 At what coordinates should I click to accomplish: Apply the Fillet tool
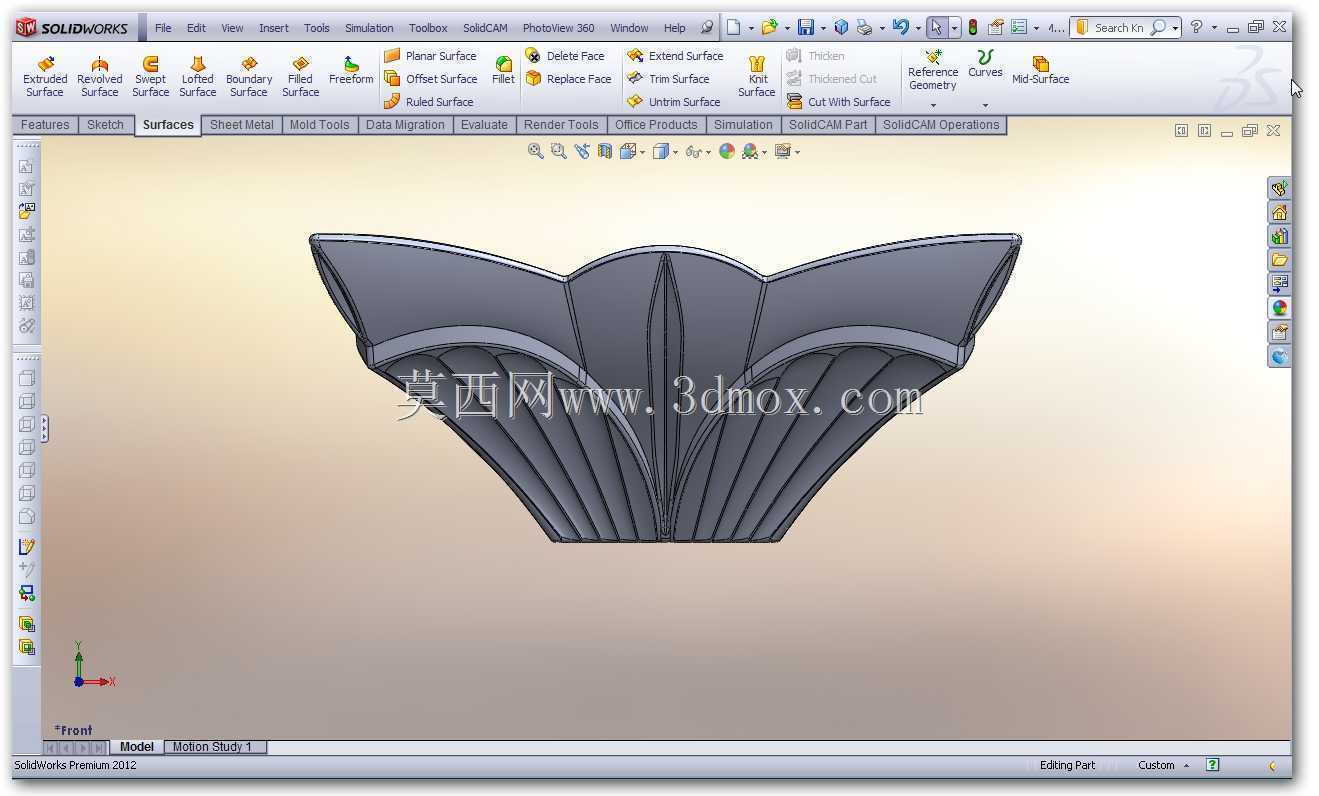pyautogui.click(x=503, y=71)
